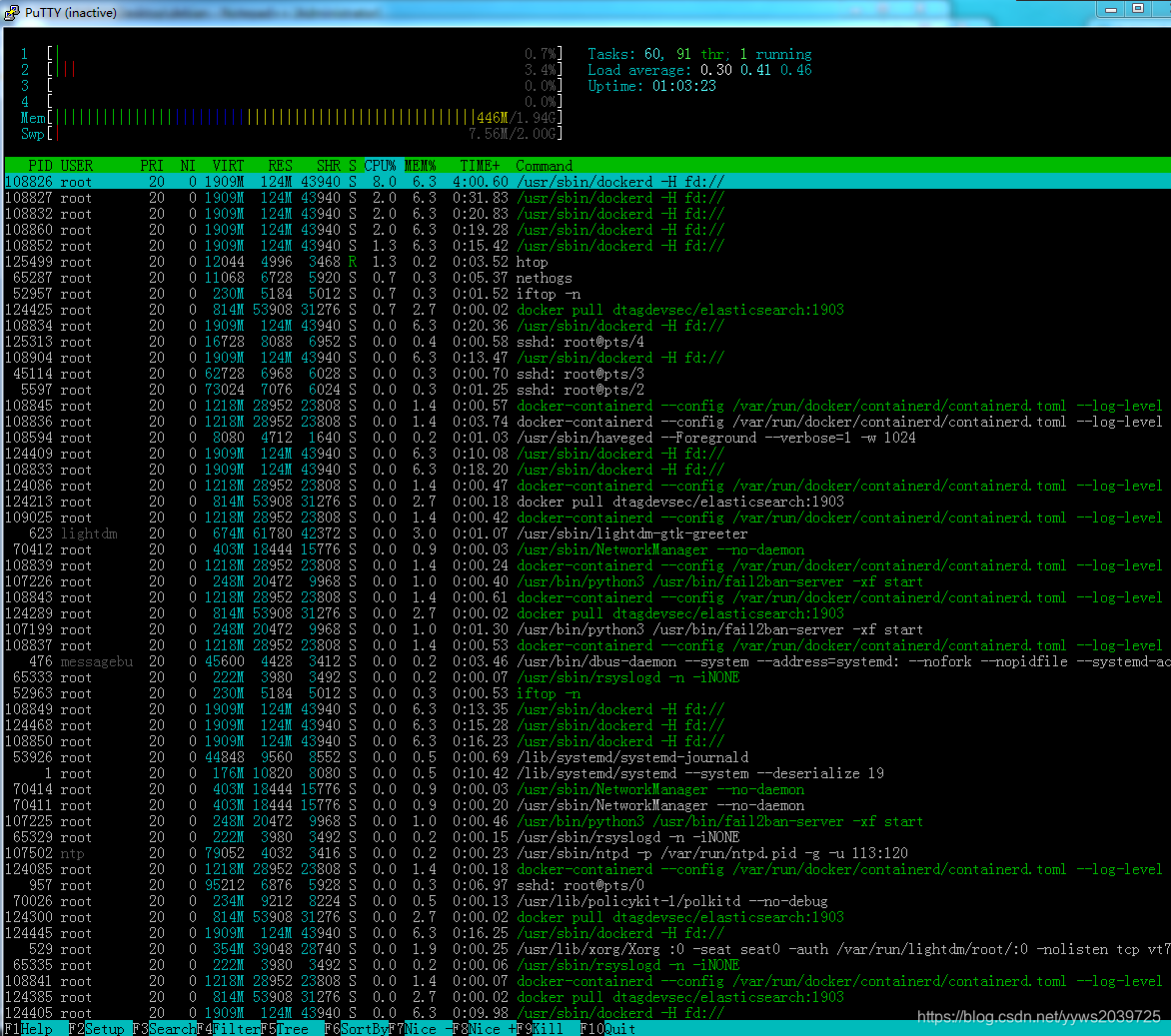Select sshd root@pts/0 process row
The width and height of the screenshot is (1171, 1036).
[x=585, y=885]
